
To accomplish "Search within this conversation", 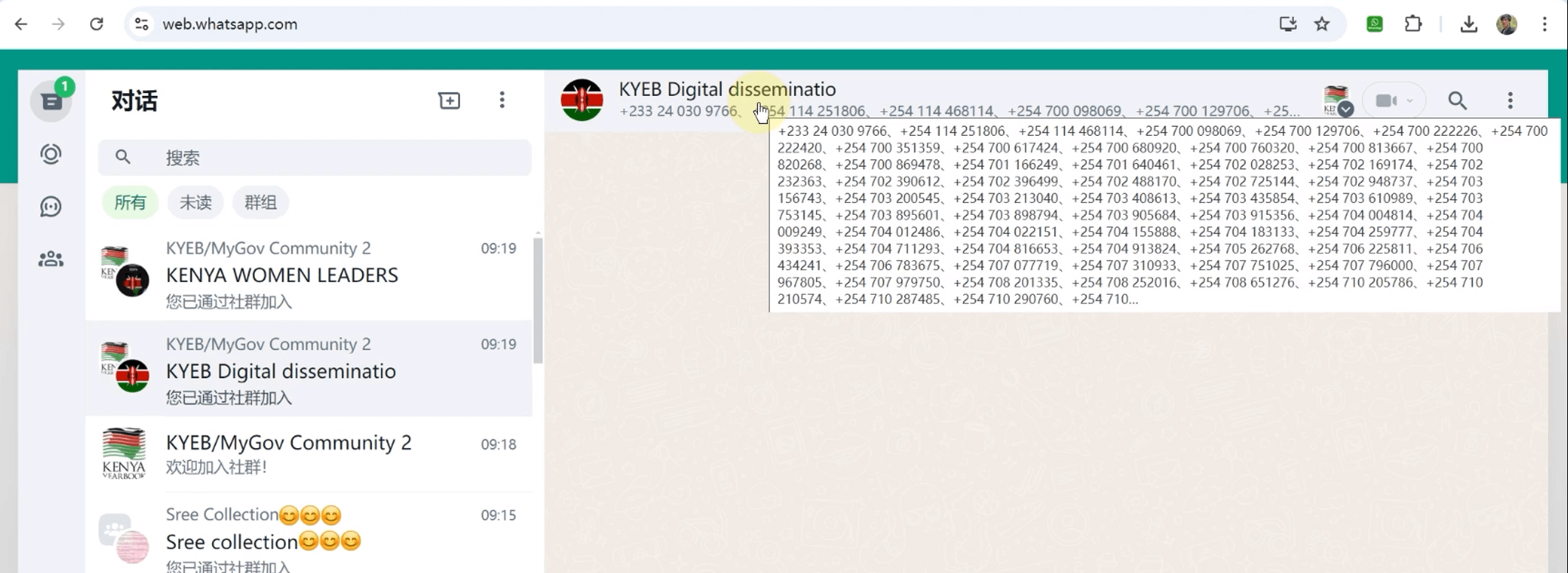I will tap(1457, 100).
